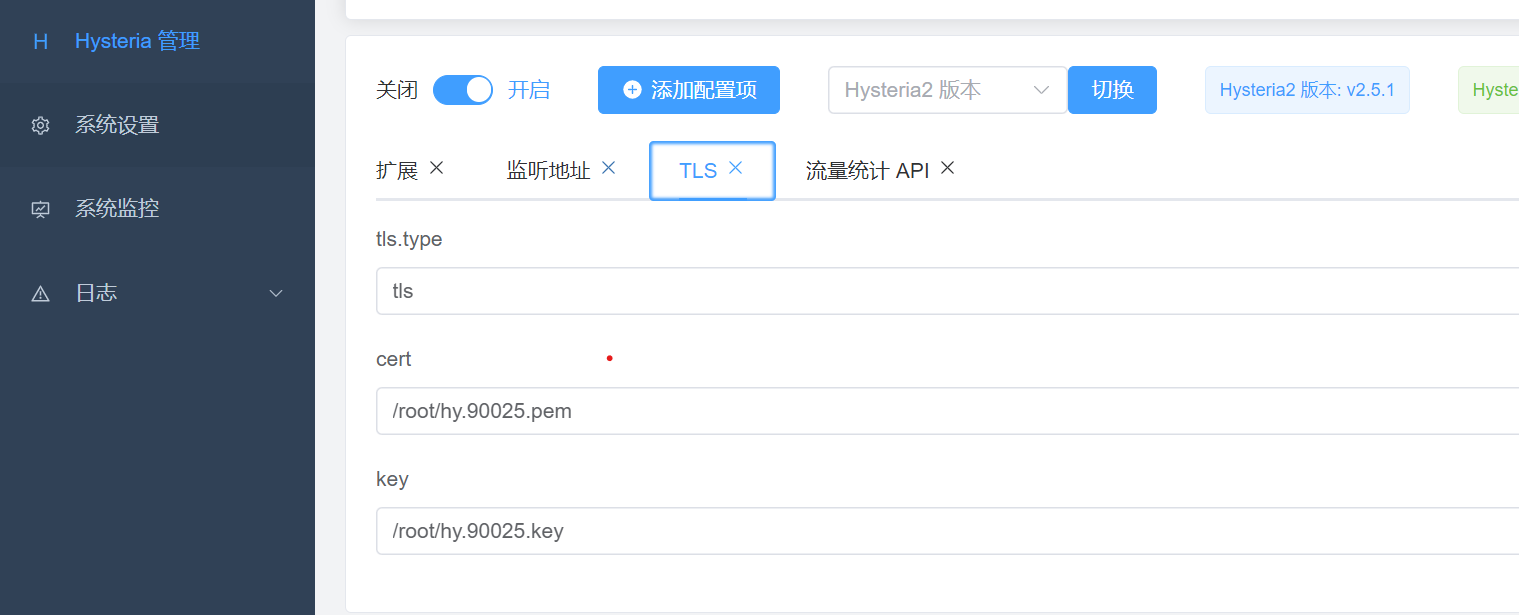The width and height of the screenshot is (1519, 615).
Task: Close the 流量统计 API tab
Action: click(947, 168)
